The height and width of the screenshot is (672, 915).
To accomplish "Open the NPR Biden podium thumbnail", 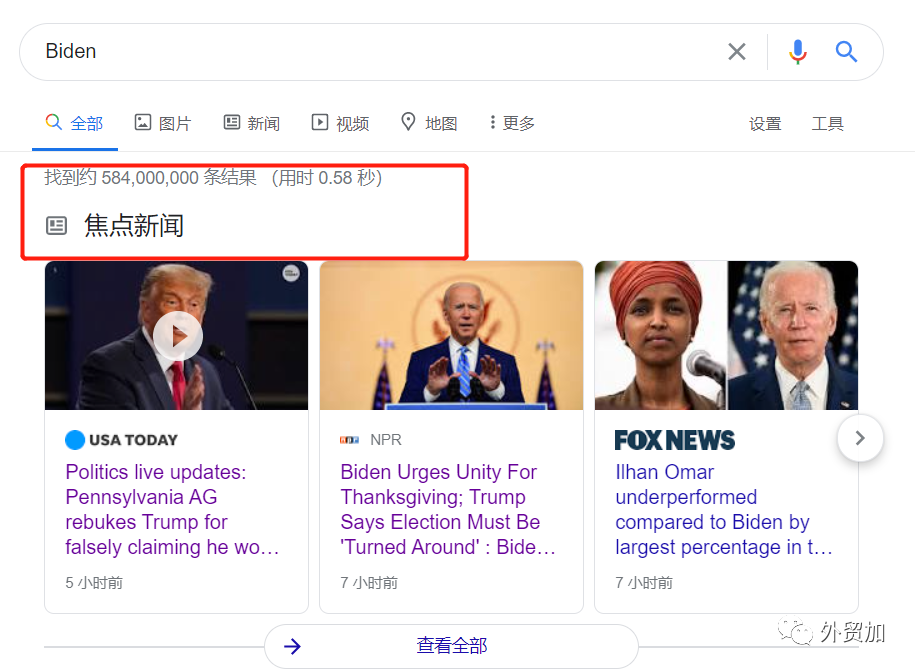I will coord(451,335).
